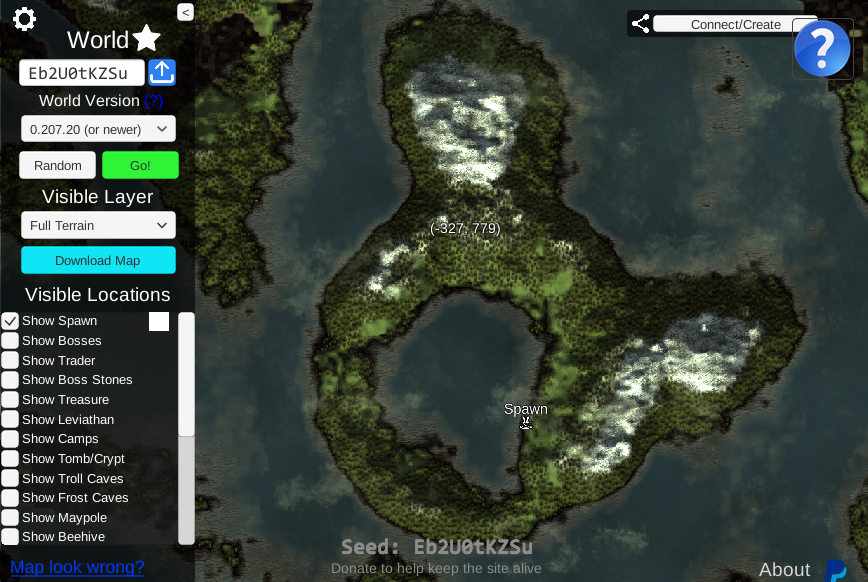
Task: Open the World Version dropdown
Action: click(99, 129)
